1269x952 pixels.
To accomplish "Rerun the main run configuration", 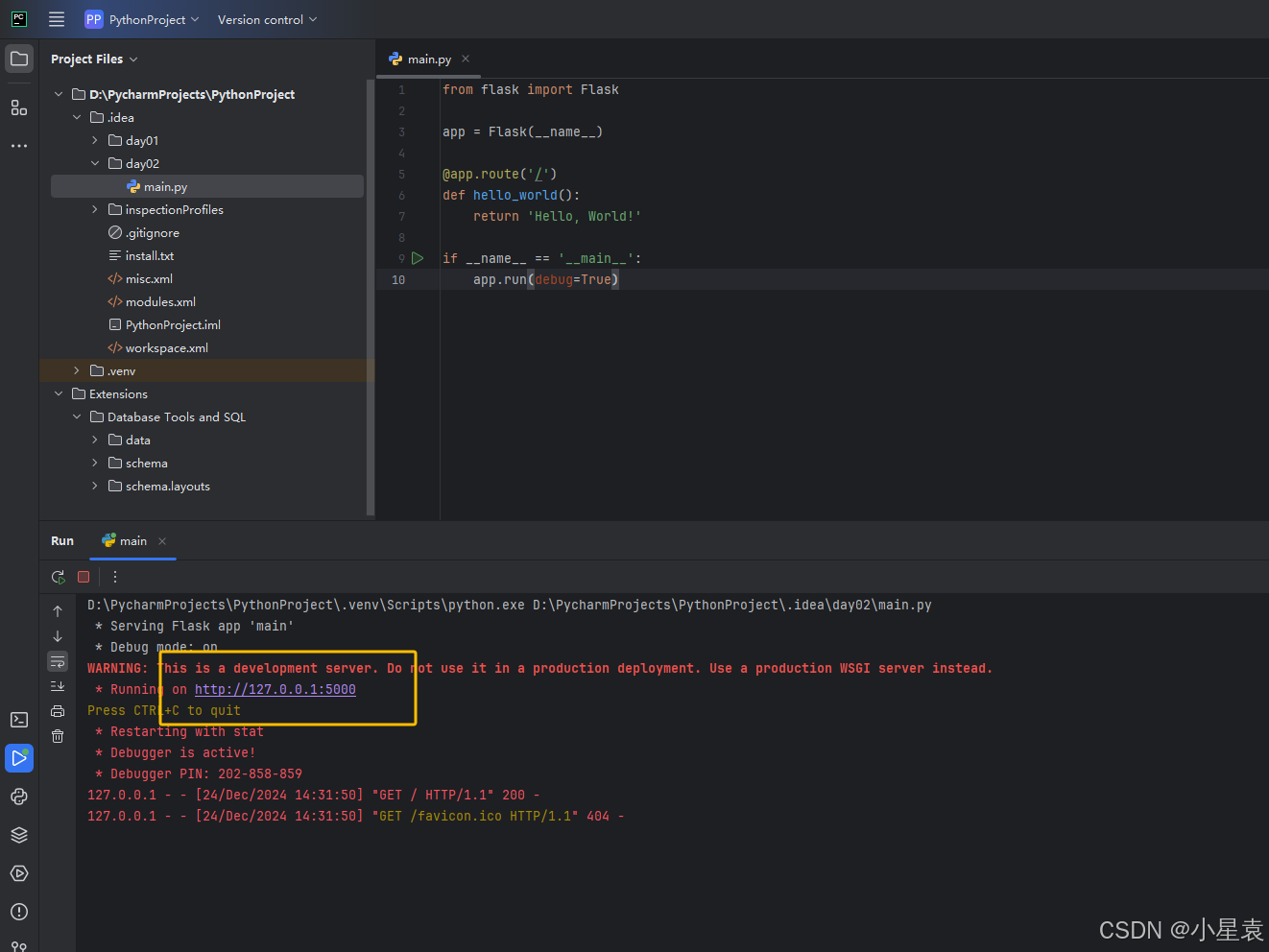I will (x=58, y=577).
